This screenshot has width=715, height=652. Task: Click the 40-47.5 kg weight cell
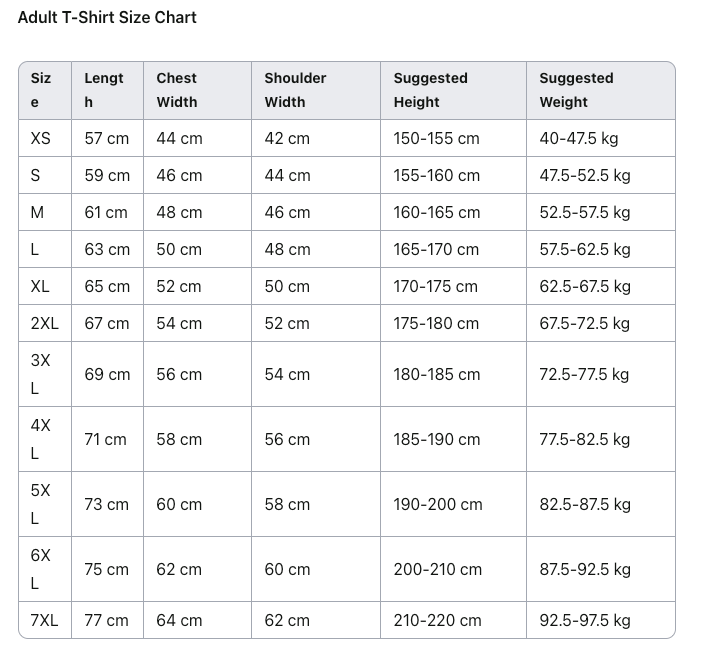click(x=579, y=138)
